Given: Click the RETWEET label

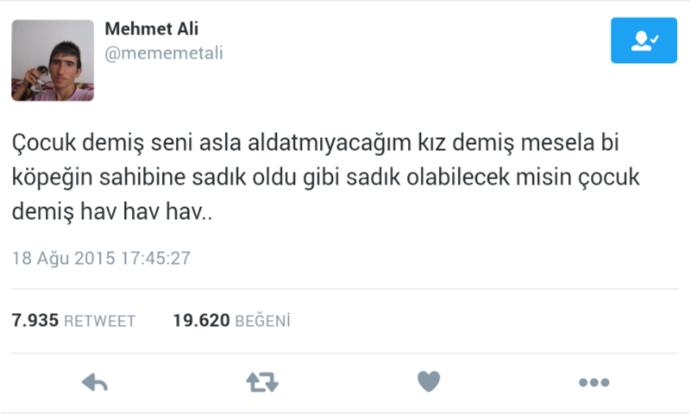Looking at the screenshot, I should pos(99,321).
